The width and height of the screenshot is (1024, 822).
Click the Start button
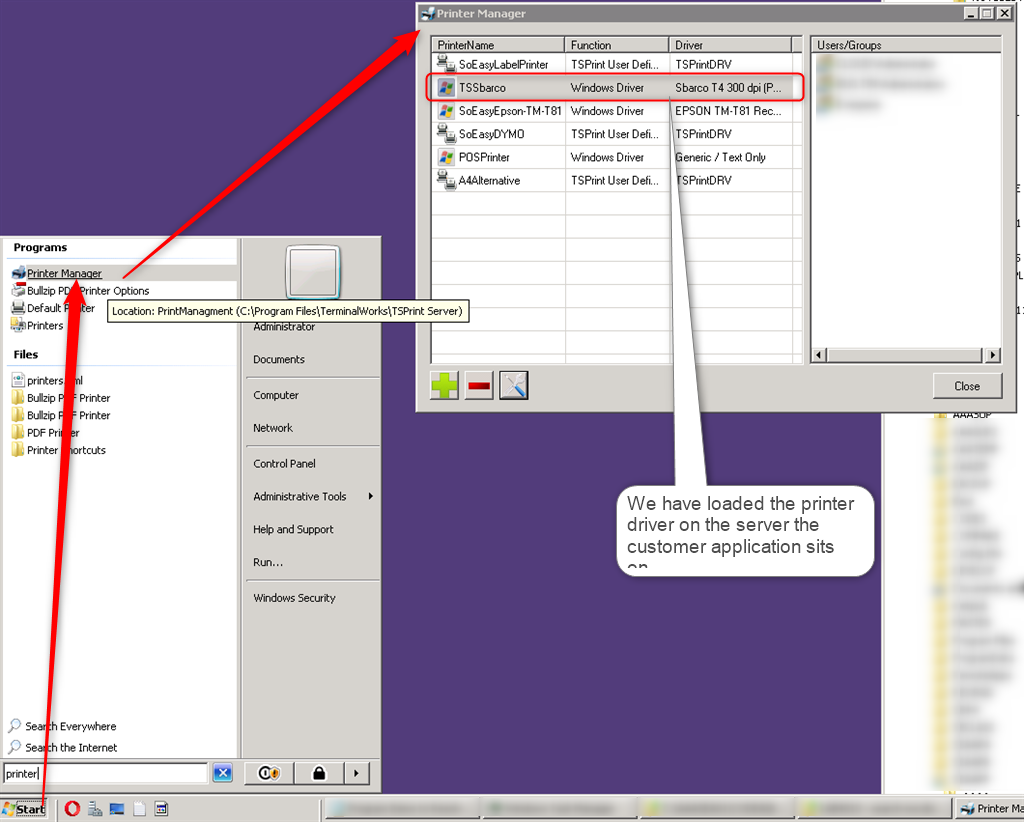(x=24, y=809)
